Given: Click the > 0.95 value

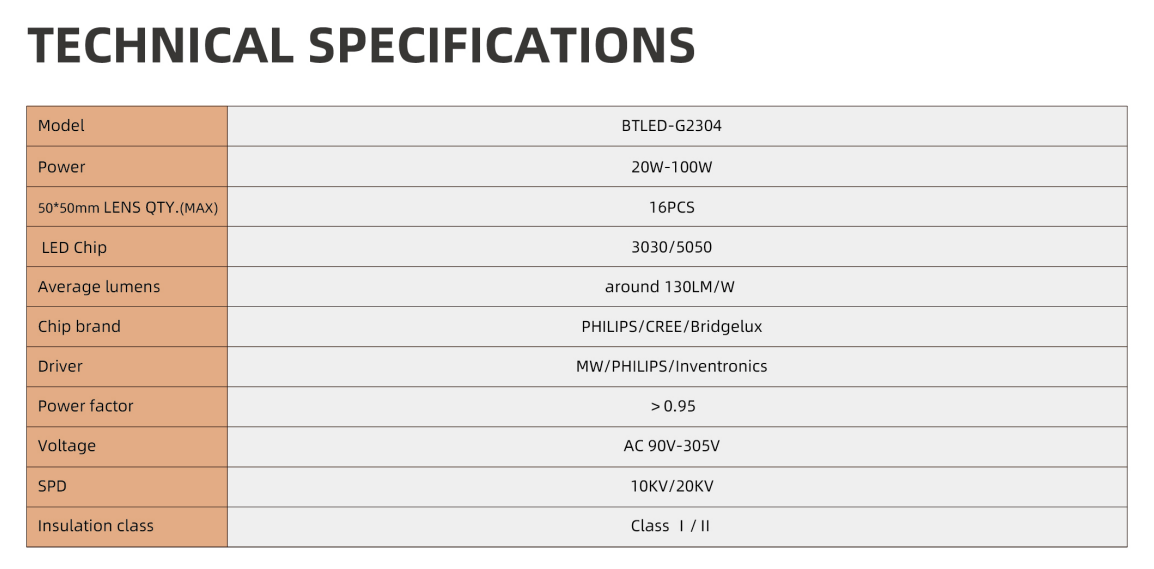Looking at the screenshot, I should [x=672, y=406].
